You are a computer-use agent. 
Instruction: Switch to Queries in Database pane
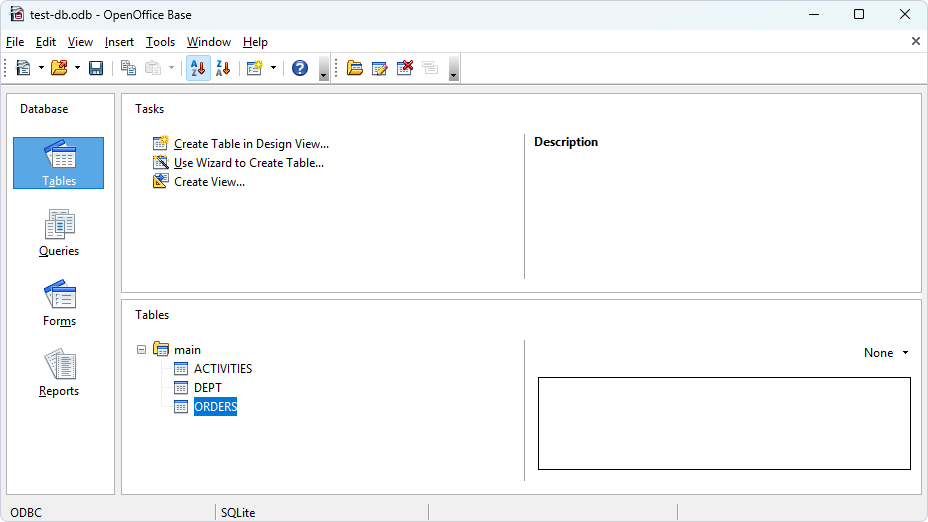[x=59, y=233]
